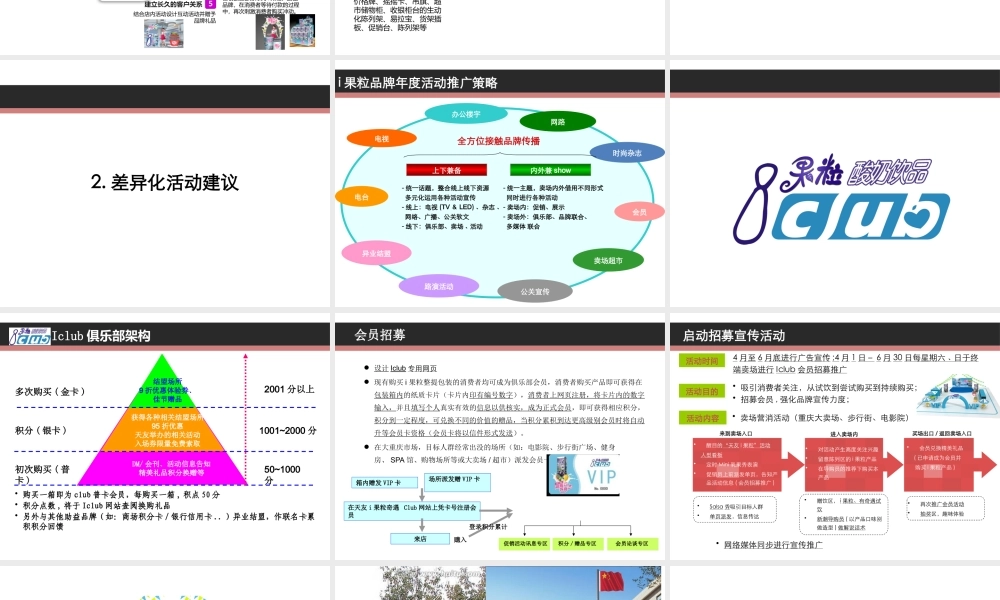
Task: Click the '来店' flowchart box
Action: pyautogui.click(x=420, y=539)
